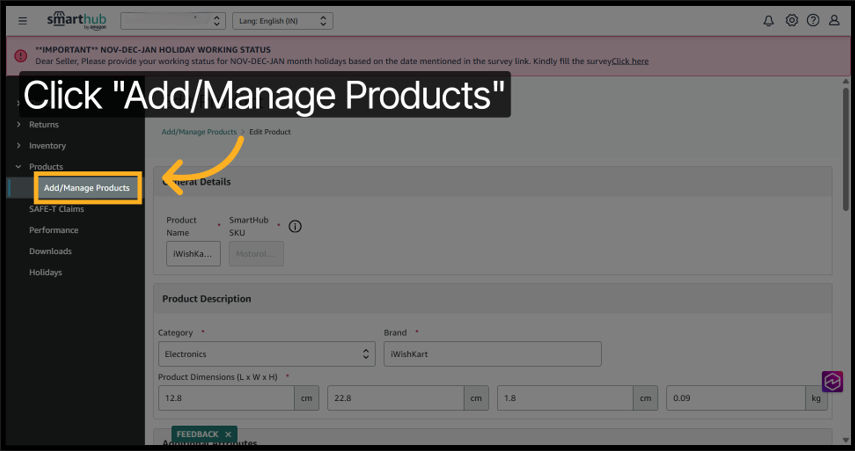Open the language selector dropdown
855x451 pixels.
point(282,21)
